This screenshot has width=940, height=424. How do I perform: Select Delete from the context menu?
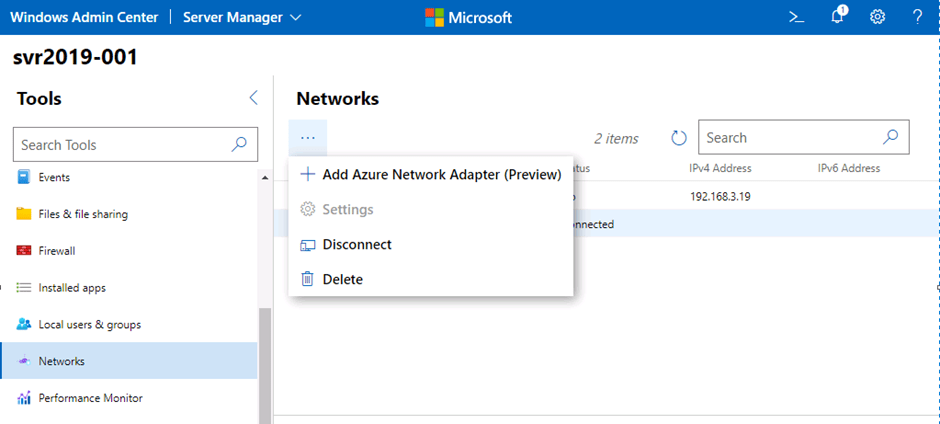click(342, 280)
